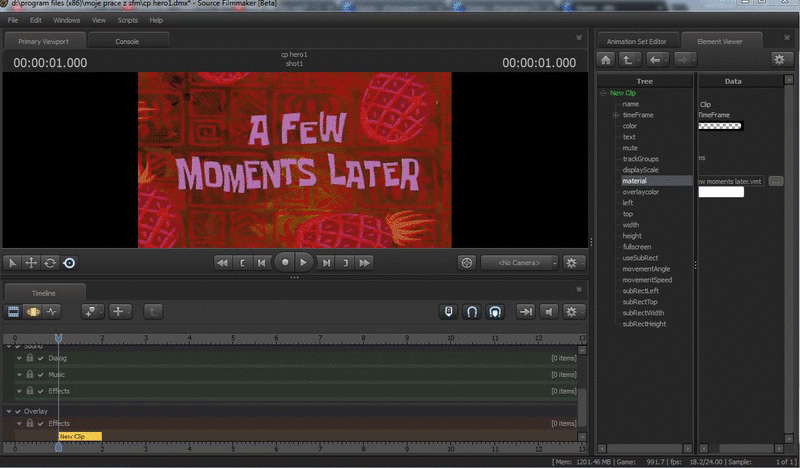
Task: Click the Element Viewer up-level arrow
Action: (629, 60)
